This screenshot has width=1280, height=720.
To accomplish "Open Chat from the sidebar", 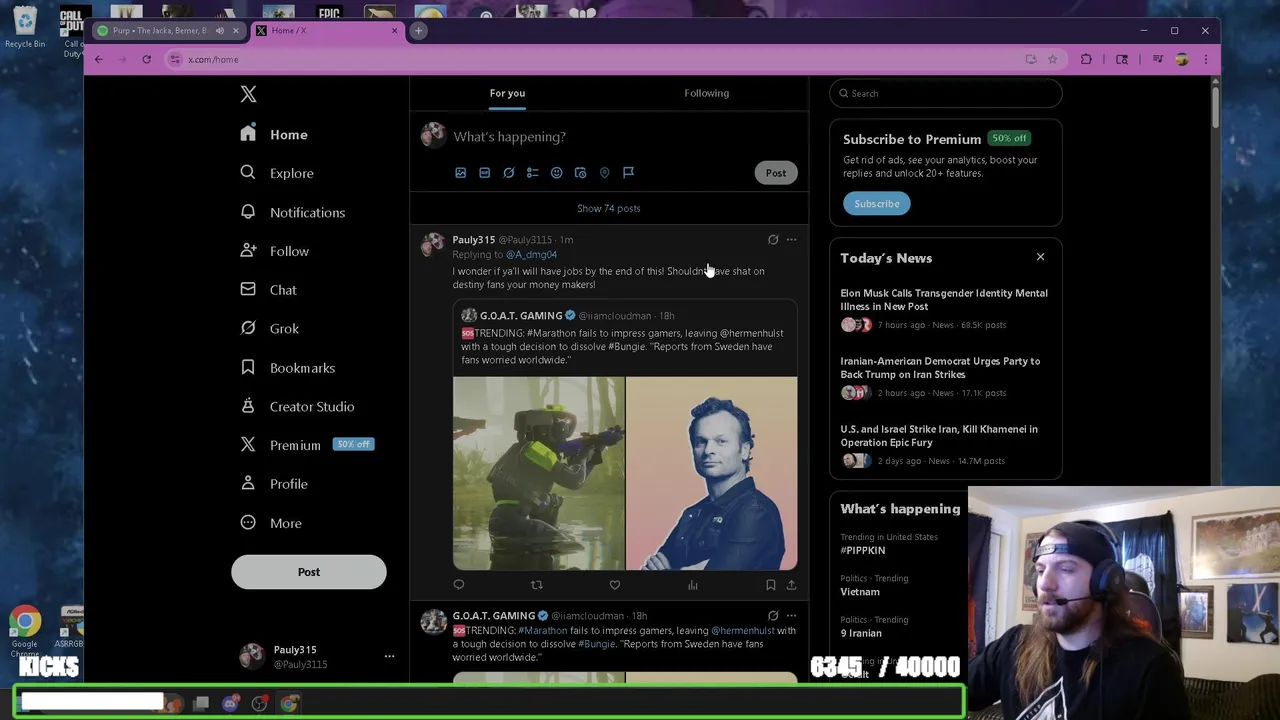I will click(x=269, y=290).
